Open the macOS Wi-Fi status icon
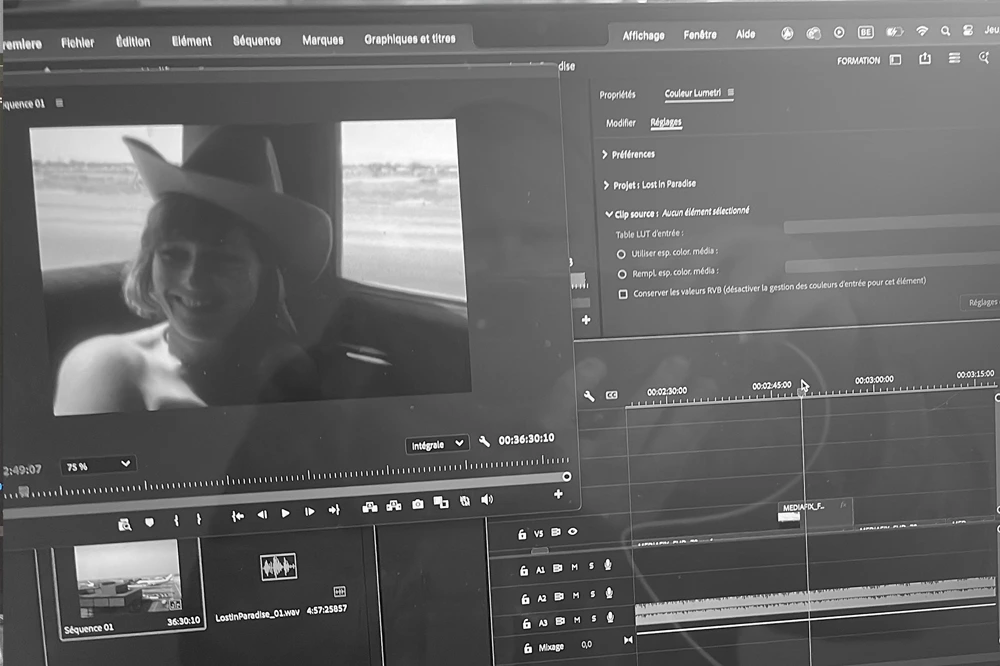 tap(922, 31)
